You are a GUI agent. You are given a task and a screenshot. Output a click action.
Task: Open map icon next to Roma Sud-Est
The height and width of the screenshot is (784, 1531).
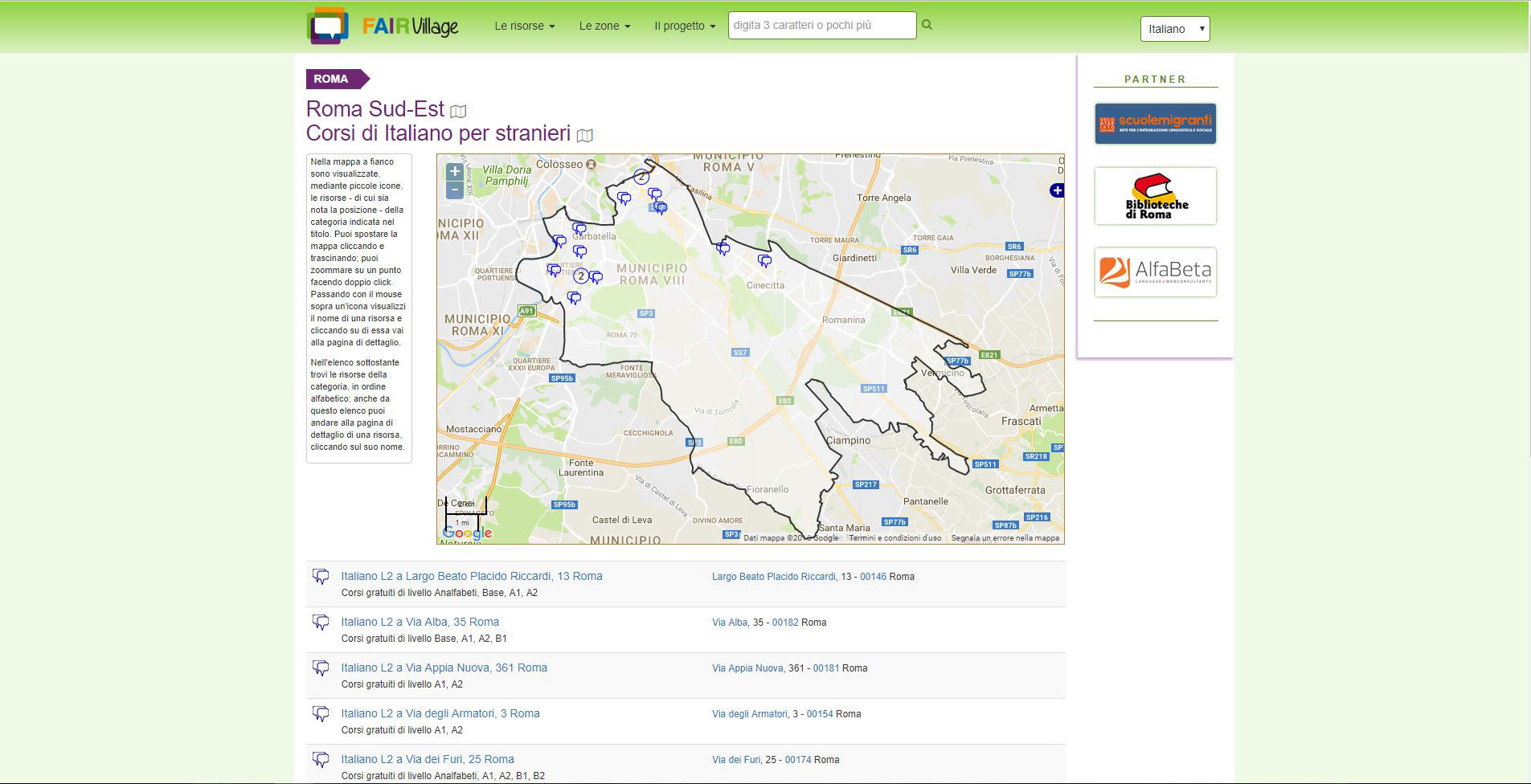[x=458, y=111]
